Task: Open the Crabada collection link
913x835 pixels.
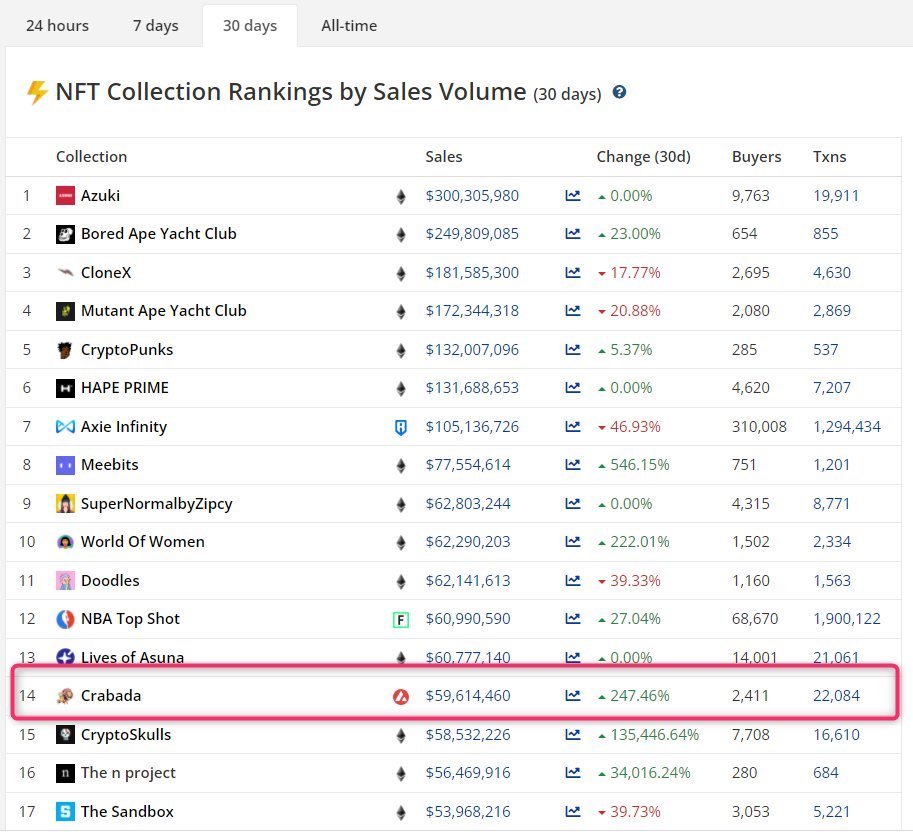Action: pyautogui.click(x=111, y=696)
